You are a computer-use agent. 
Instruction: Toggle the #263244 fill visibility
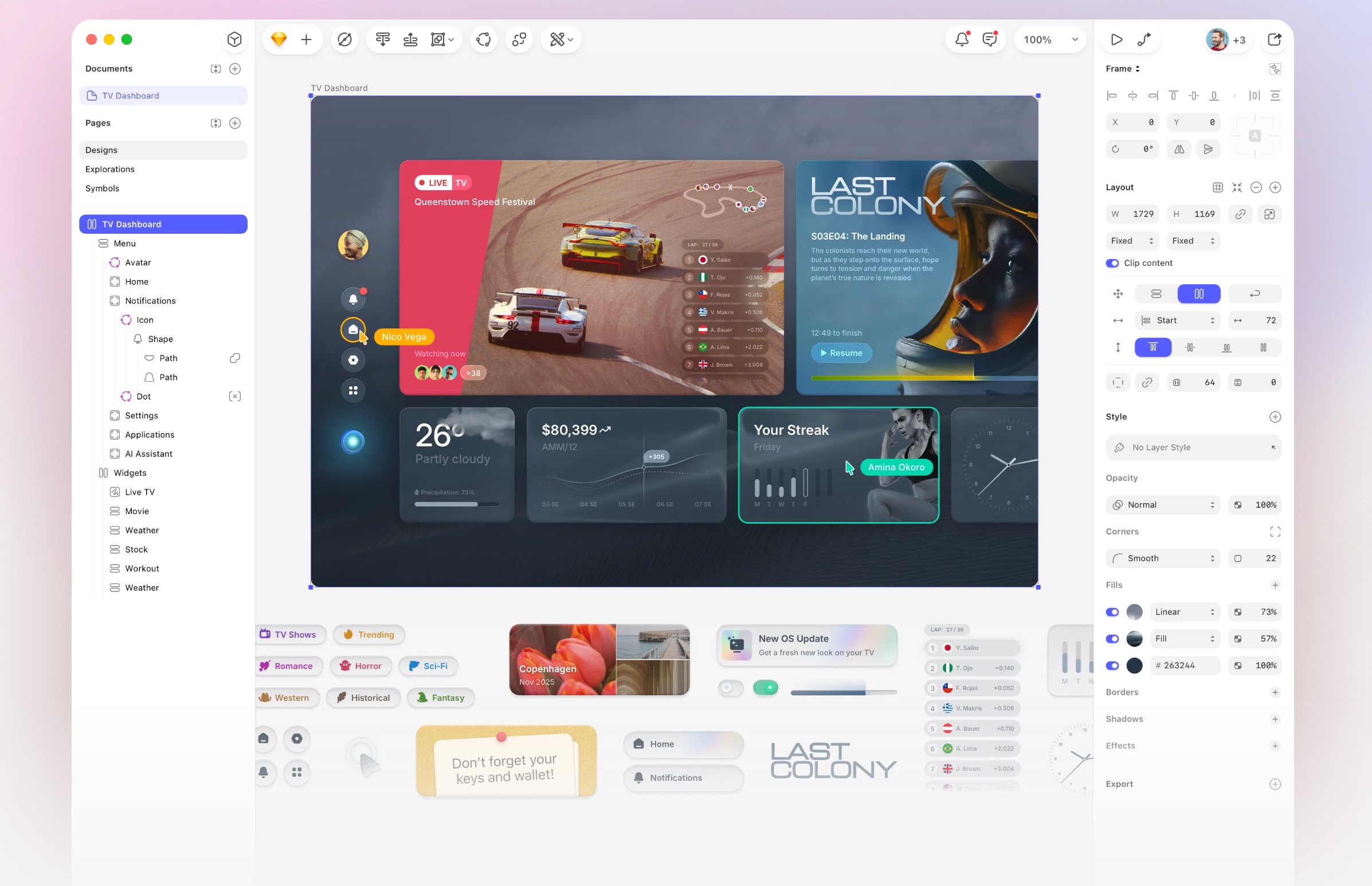coord(1112,666)
